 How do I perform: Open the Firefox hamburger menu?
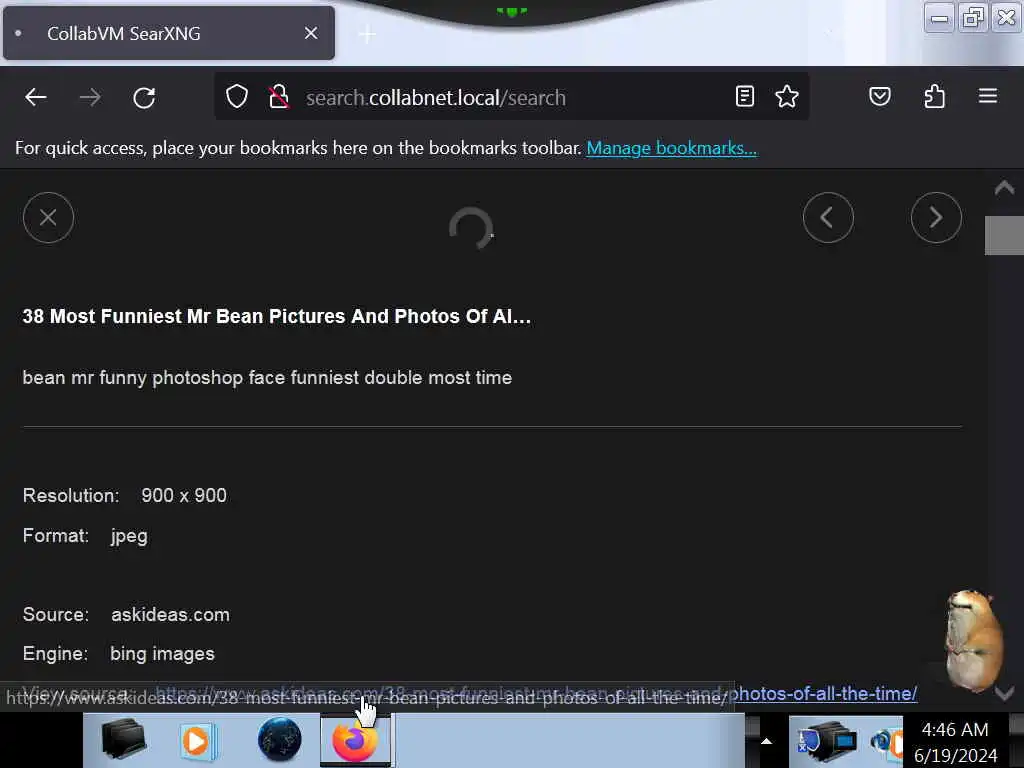click(x=987, y=96)
